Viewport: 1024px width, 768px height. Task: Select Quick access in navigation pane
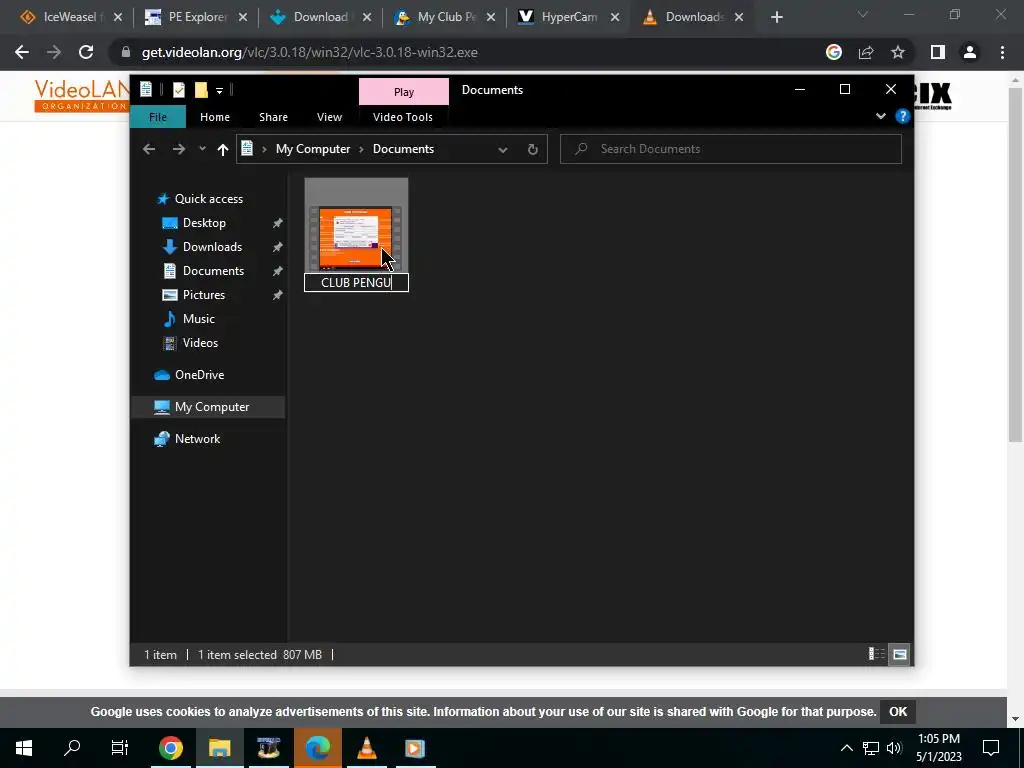pyautogui.click(x=208, y=199)
